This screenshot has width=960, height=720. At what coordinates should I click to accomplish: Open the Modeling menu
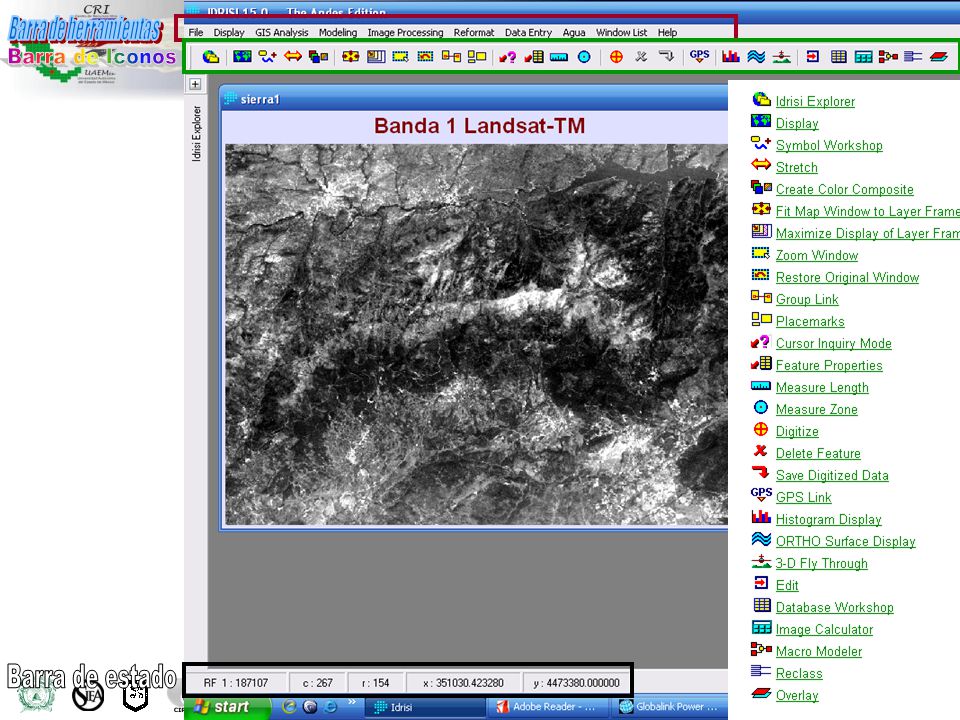click(x=338, y=32)
